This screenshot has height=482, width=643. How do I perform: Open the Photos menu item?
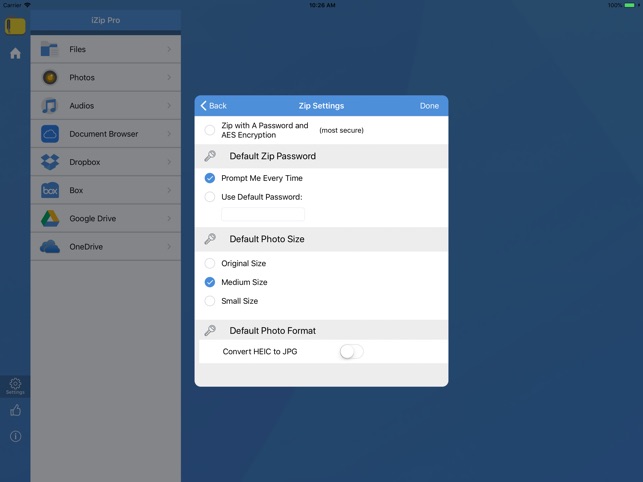[x=106, y=77]
